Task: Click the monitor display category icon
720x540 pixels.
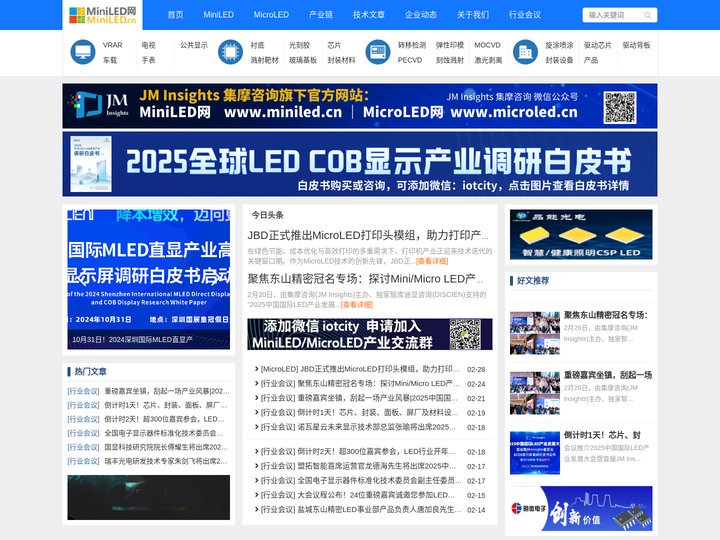Action: coord(83,52)
